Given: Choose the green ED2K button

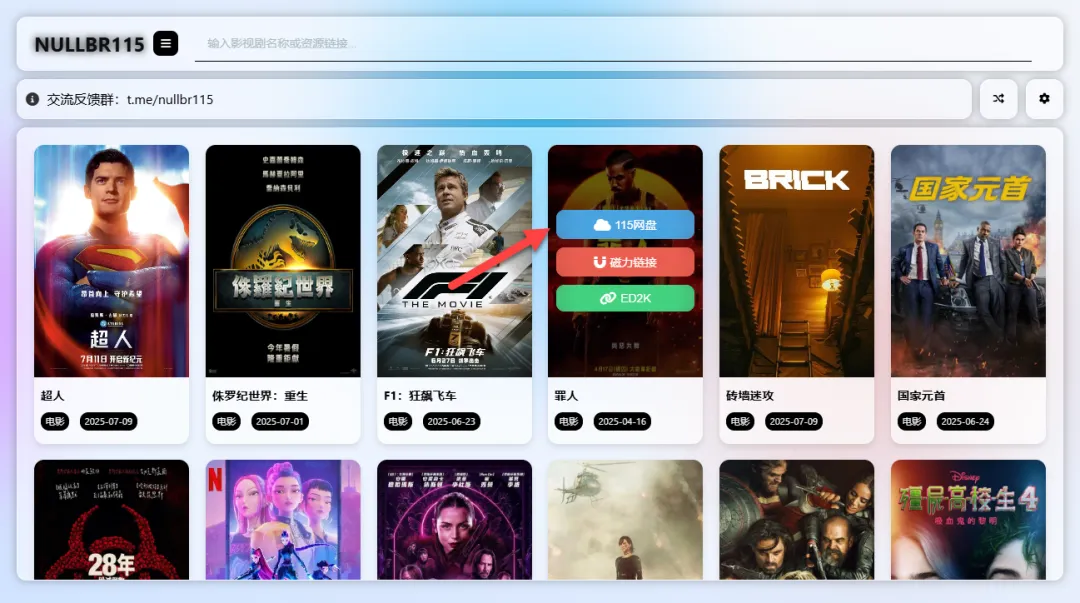Looking at the screenshot, I should (625, 298).
